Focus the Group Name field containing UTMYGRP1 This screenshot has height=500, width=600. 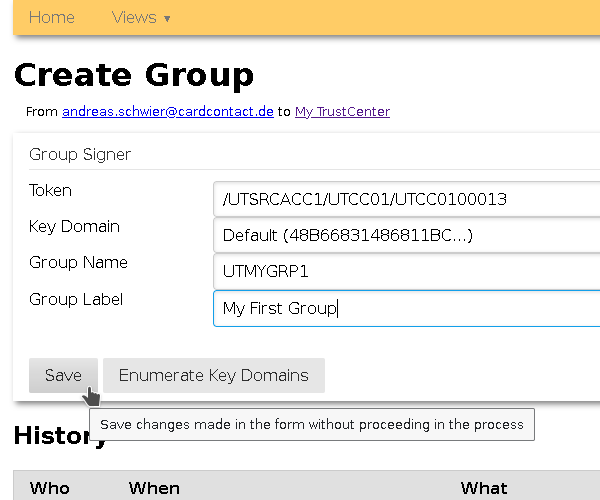pyautogui.click(x=406, y=271)
